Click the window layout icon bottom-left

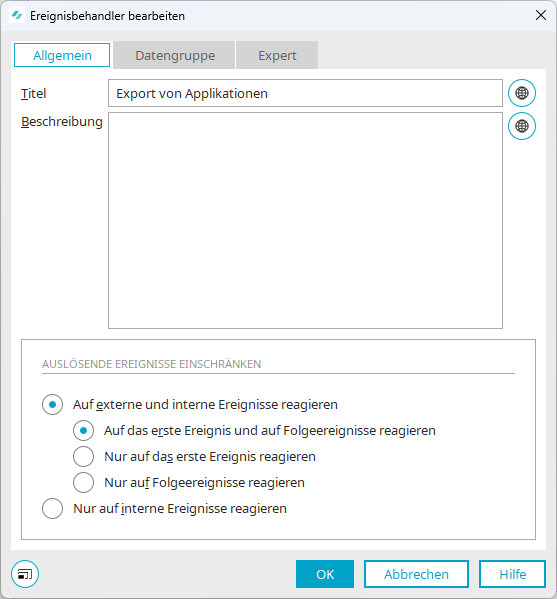[25, 574]
